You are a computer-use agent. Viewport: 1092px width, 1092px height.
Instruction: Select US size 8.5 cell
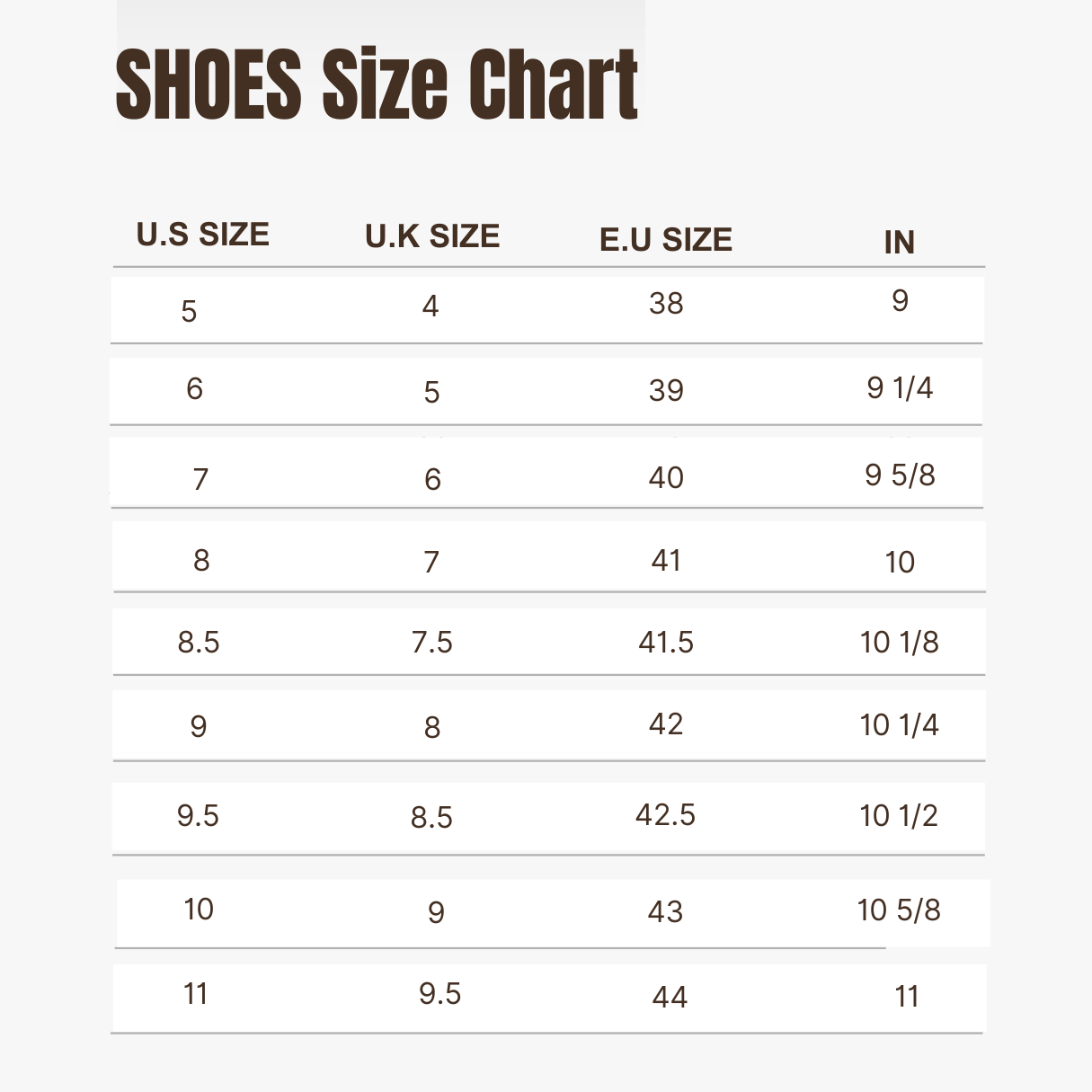pyautogui.click(x=199, y=643)
